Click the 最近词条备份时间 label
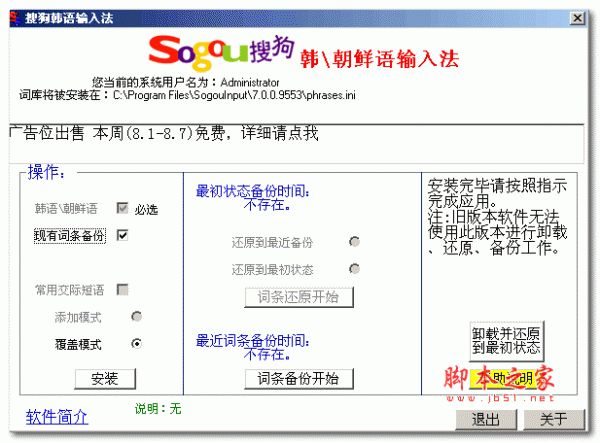The image size is (600, 443). pyautogui.click(x=253, y=340)
